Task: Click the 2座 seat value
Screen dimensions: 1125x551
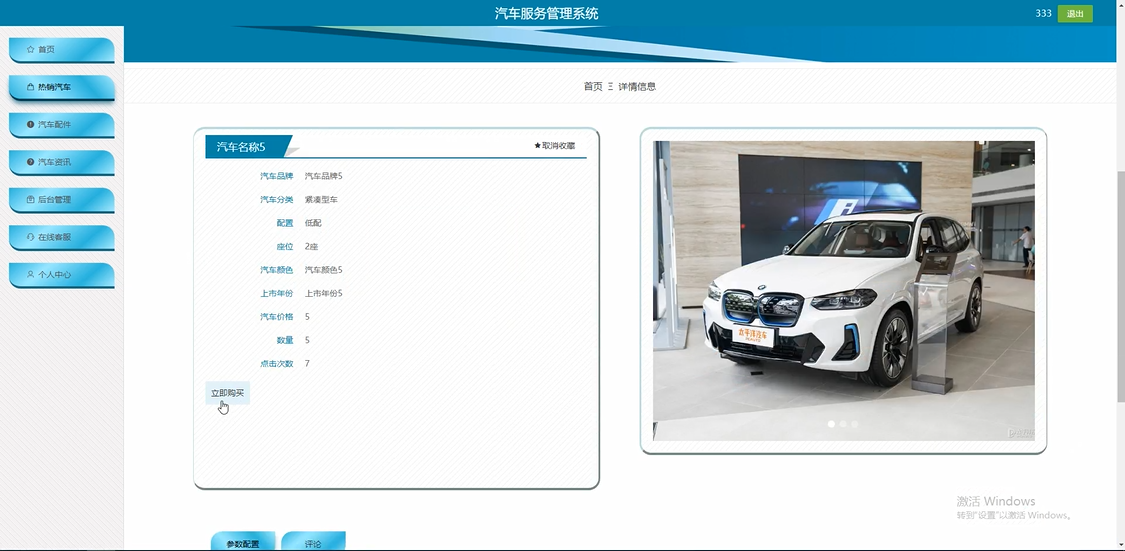Action: coord(311,246)
